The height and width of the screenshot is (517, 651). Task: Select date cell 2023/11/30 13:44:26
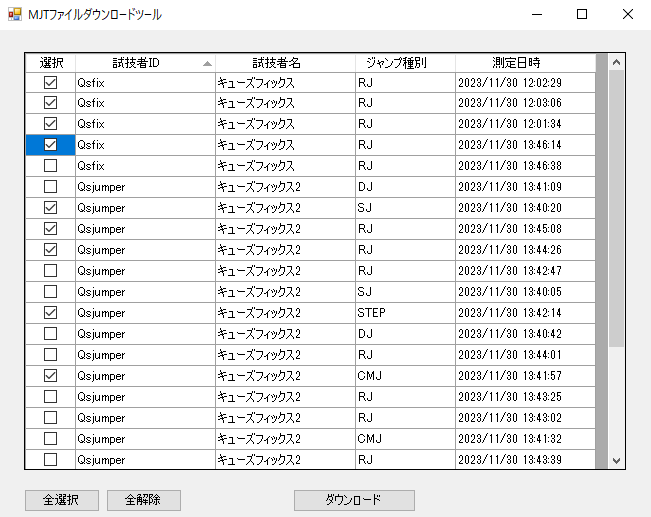[525, 250]
